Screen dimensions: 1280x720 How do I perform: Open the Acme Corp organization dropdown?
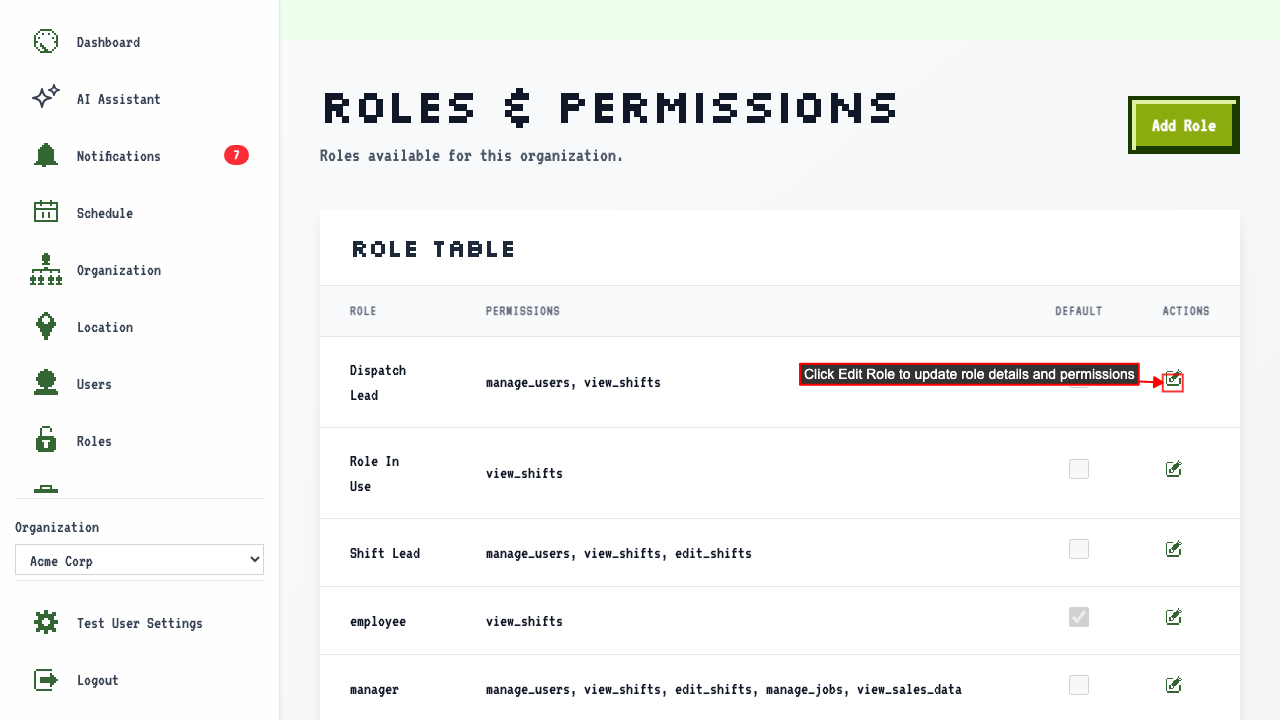pos(139,560)
